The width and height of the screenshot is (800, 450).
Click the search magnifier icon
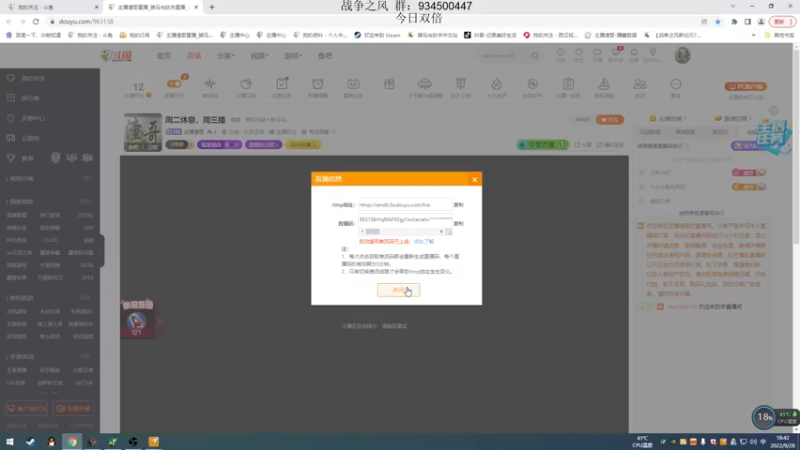535,56
